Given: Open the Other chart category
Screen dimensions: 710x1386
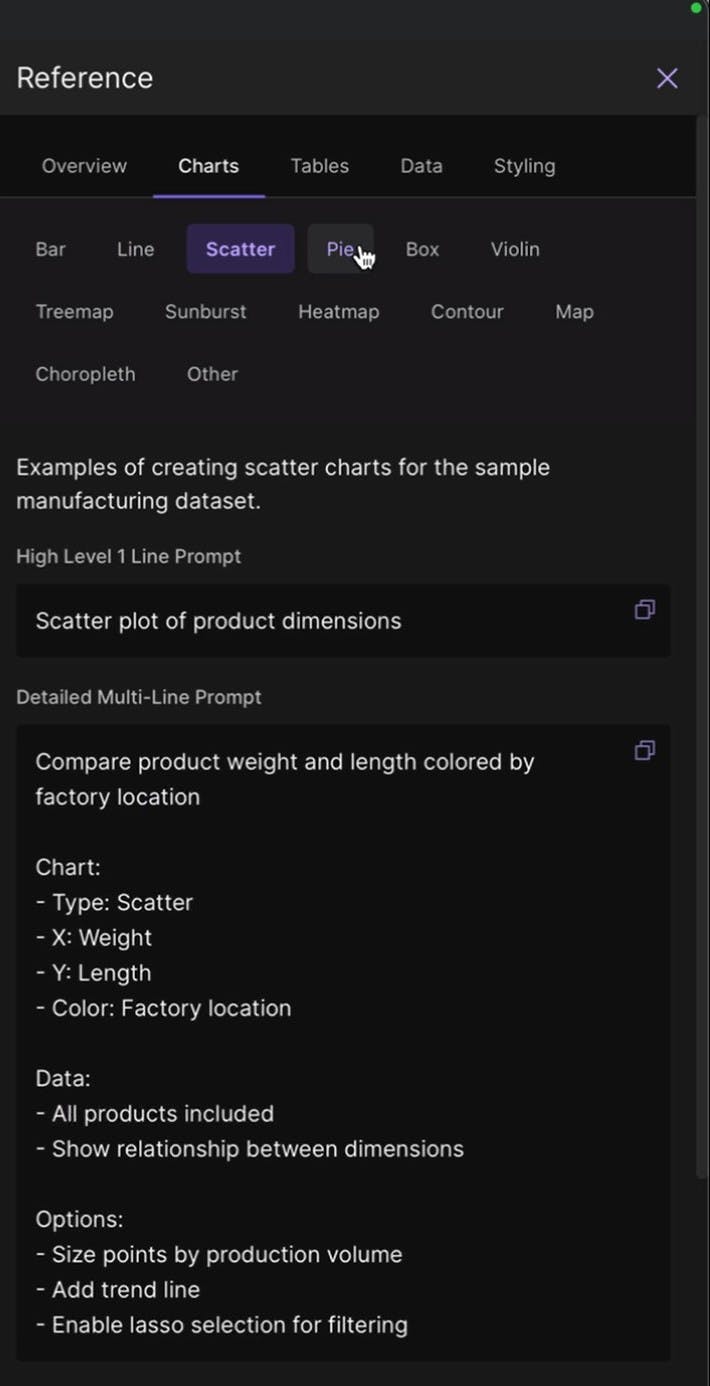Looking at the screenshot, I should [212, 373].
